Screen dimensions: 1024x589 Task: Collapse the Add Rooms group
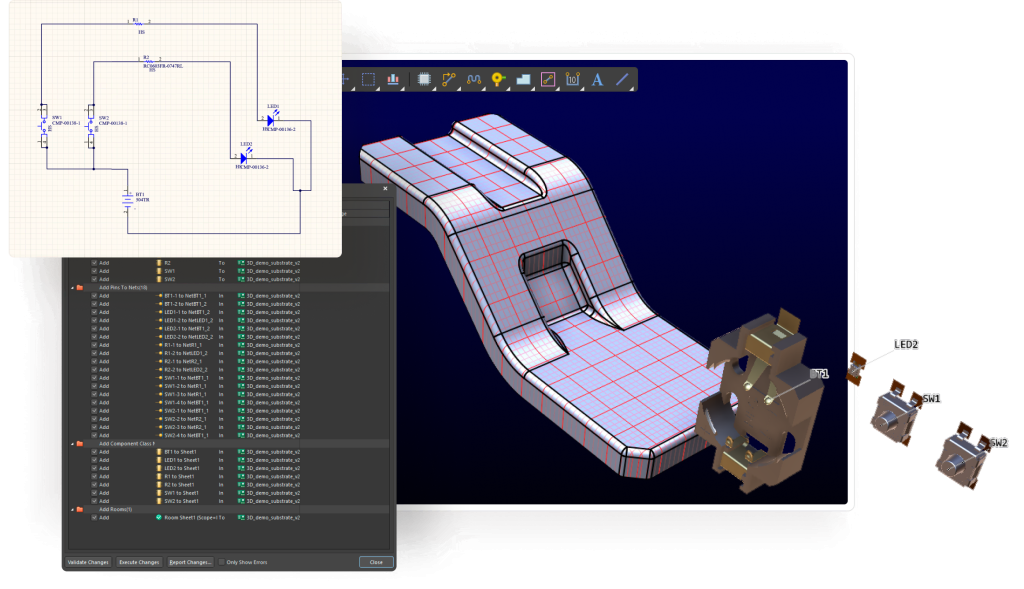(x=71, y=509)
